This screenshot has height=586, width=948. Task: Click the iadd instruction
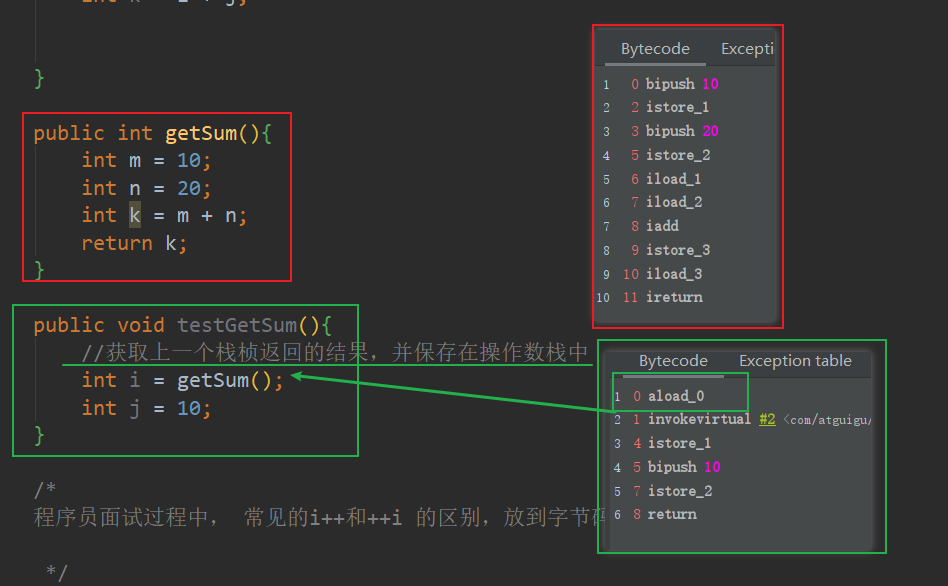coord(662,226)
